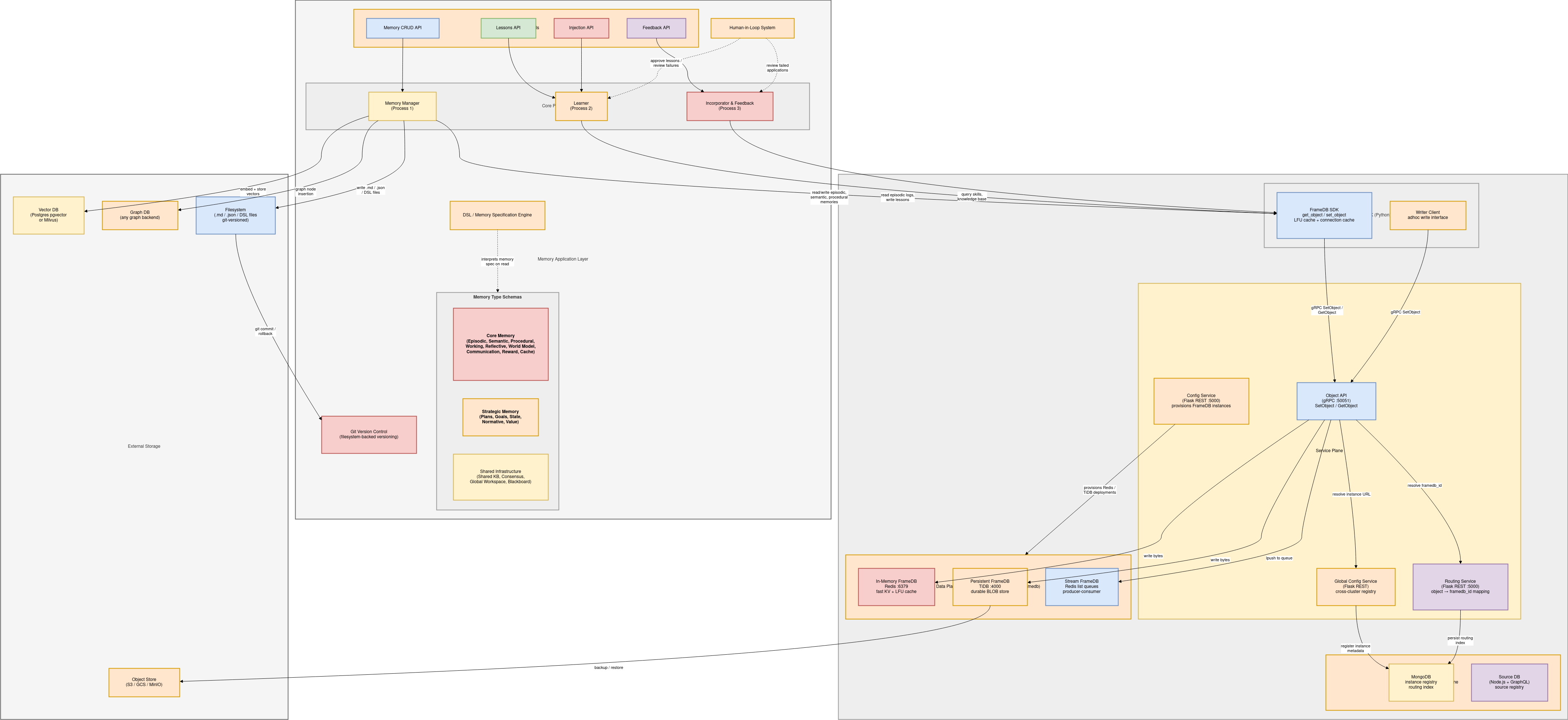Click the Memory Manager (Process 1) node
This screenshot has width=1568, height=720.
(x=402, y=106)
